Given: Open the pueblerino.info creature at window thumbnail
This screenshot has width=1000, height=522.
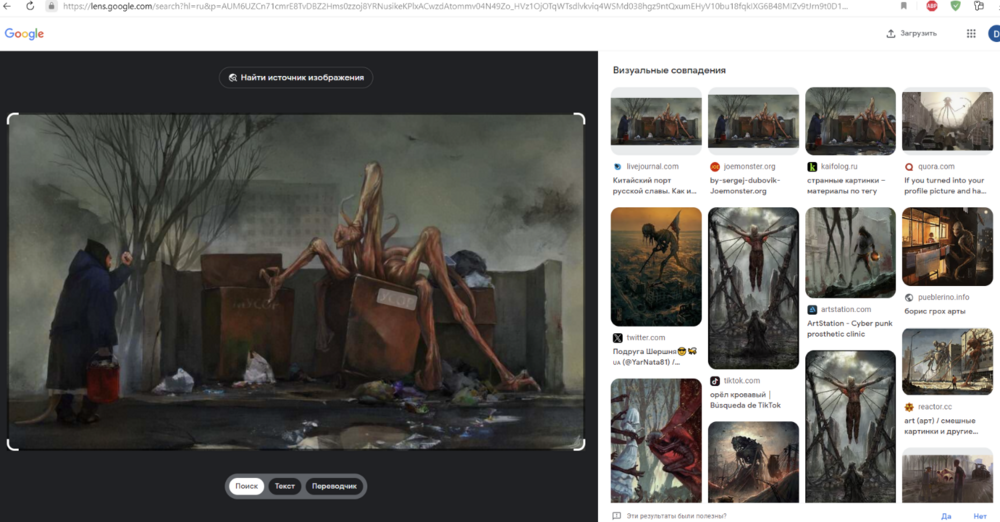Looking at the screenshot, I should point(947,247).
